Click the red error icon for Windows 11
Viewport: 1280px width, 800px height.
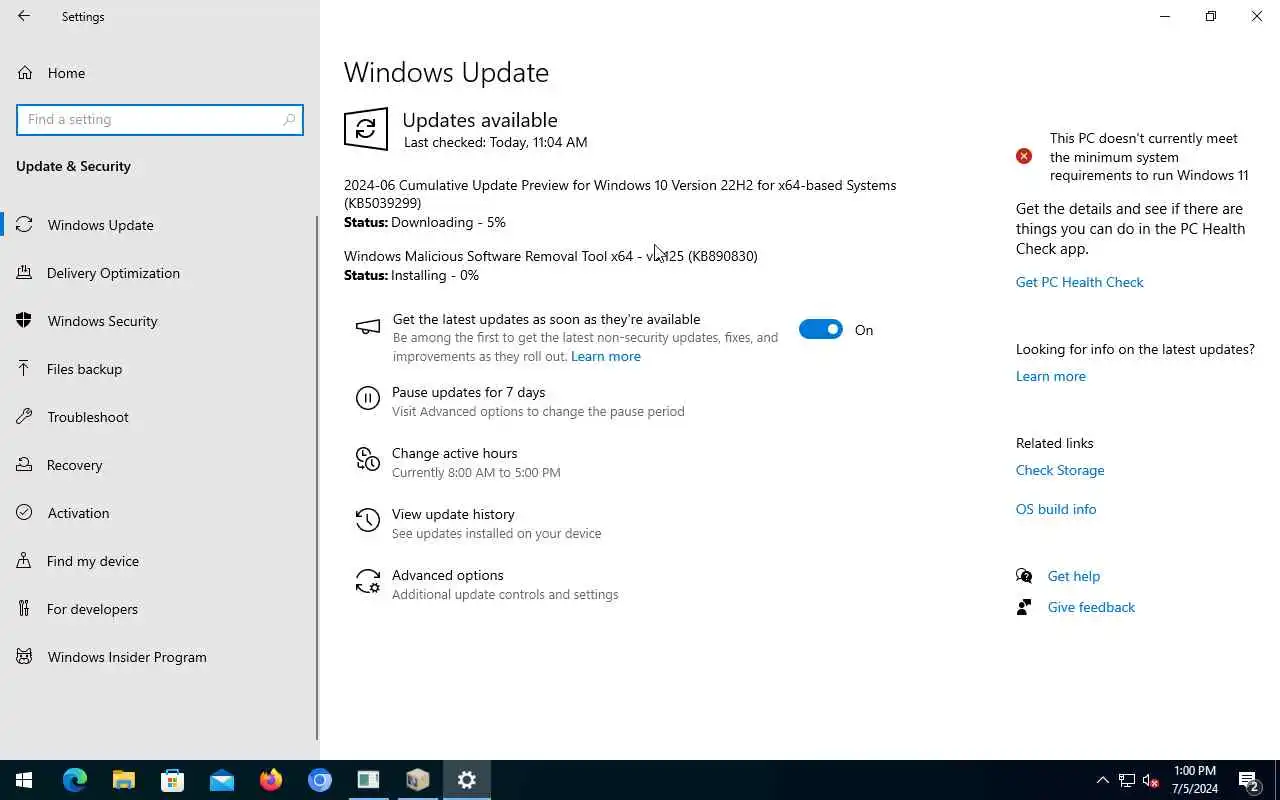[x=1024, y=156]
